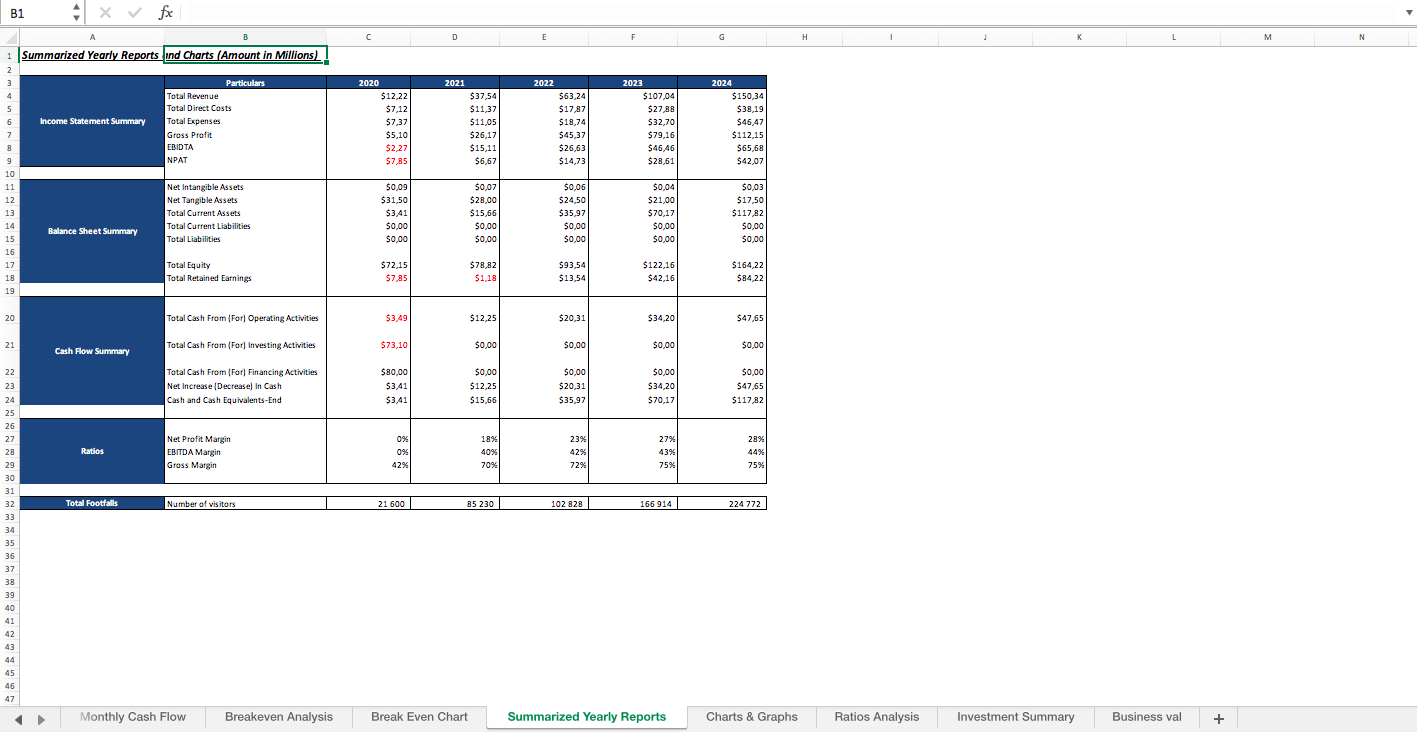
Task: Select the 'Income Statement Summary' block
Action: 92,121
